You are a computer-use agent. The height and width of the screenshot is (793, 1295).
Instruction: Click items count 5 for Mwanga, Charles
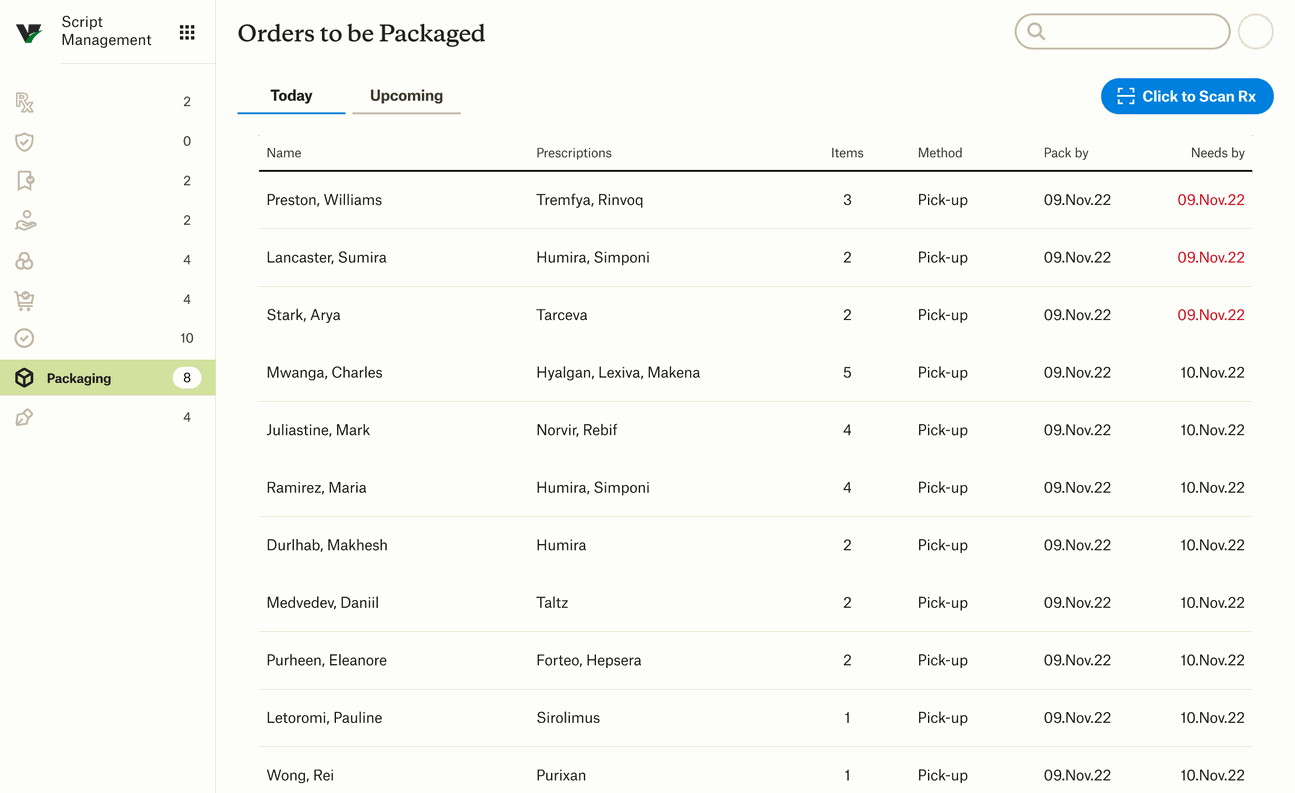point(847,373)
